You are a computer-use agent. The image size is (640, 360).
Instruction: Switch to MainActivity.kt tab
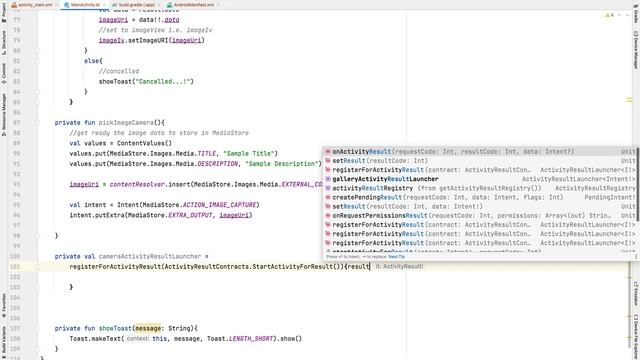click(85, 5)
